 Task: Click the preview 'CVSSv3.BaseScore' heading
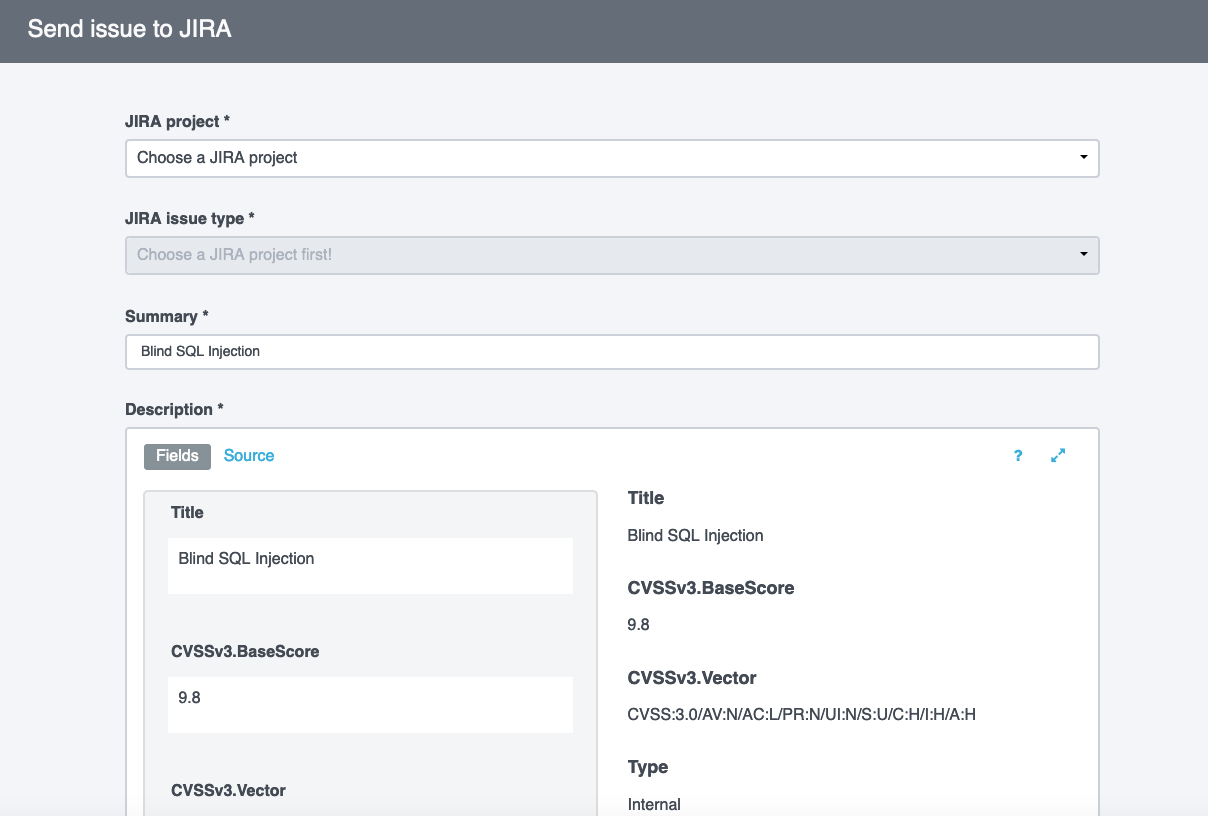[x=711, y=588]
